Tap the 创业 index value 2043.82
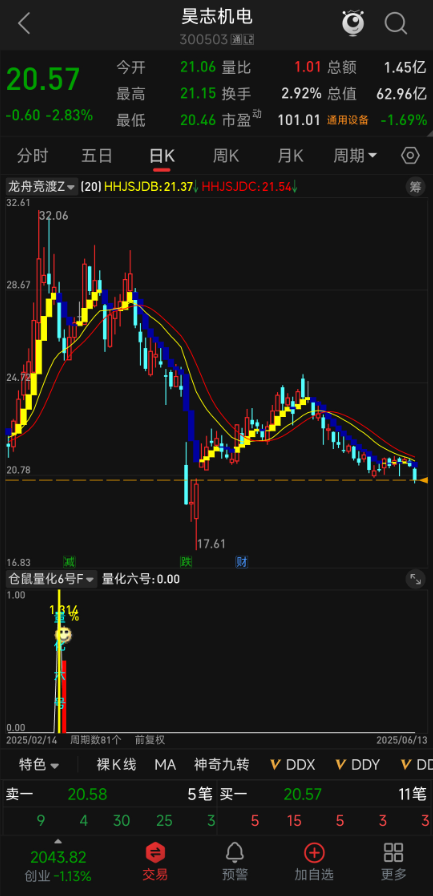The height and width of the screenshot is (896, 433). (58, 857)
